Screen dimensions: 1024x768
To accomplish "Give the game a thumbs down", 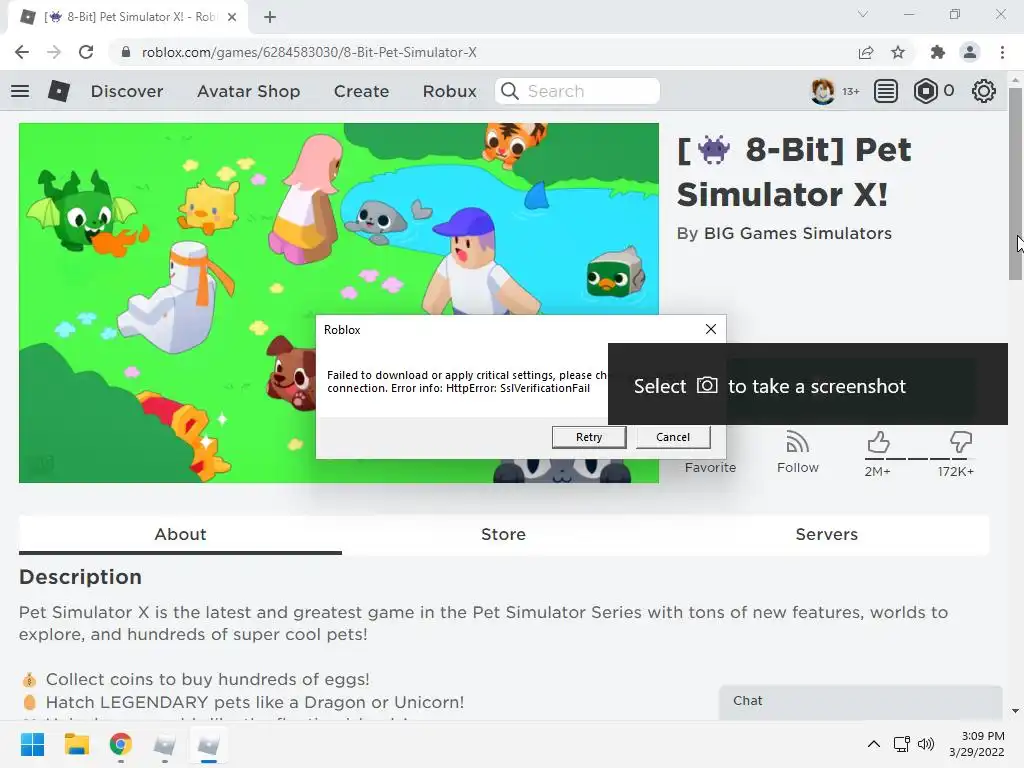I will [961, 443].
